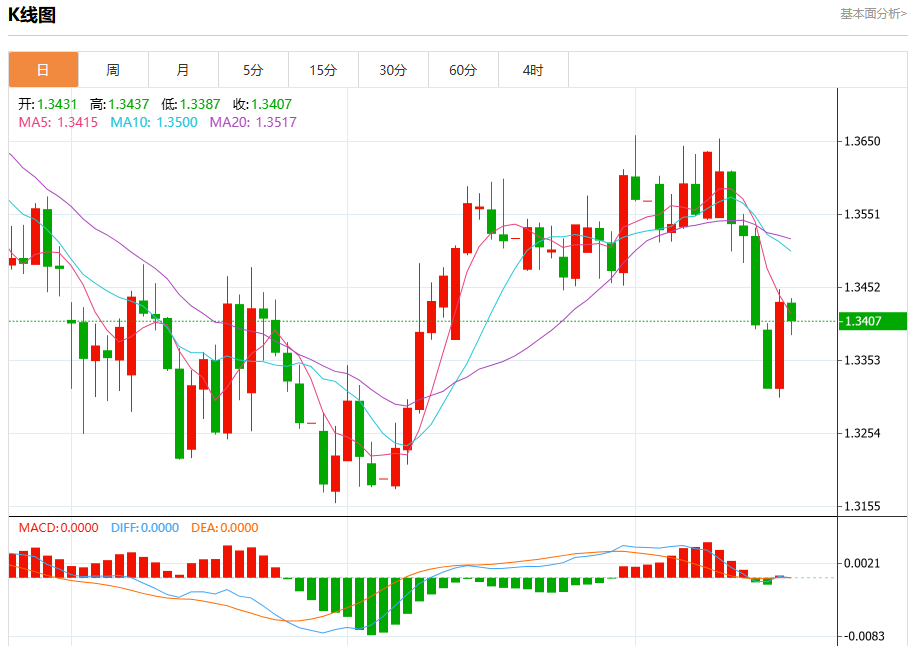Switch to the 15分 interval tab
Screen dimensions: 913x646
pos(323,70)
